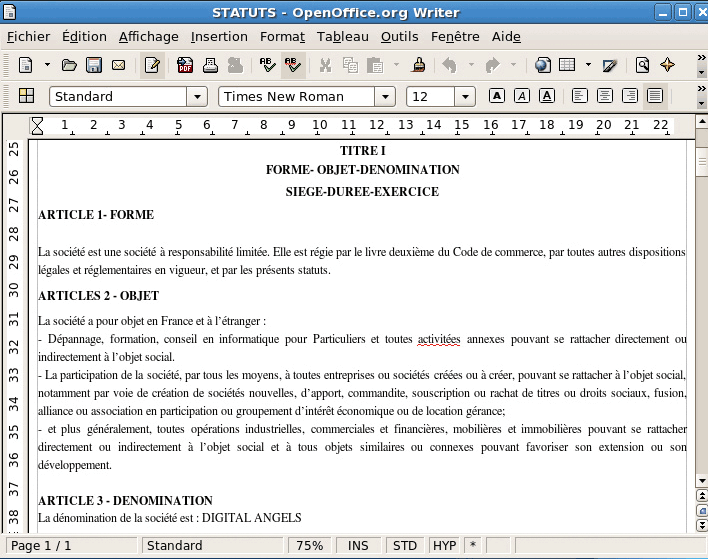Click the Page 1 / 1 status bar field
Screen dimensions: 708x559
(71, 545)
